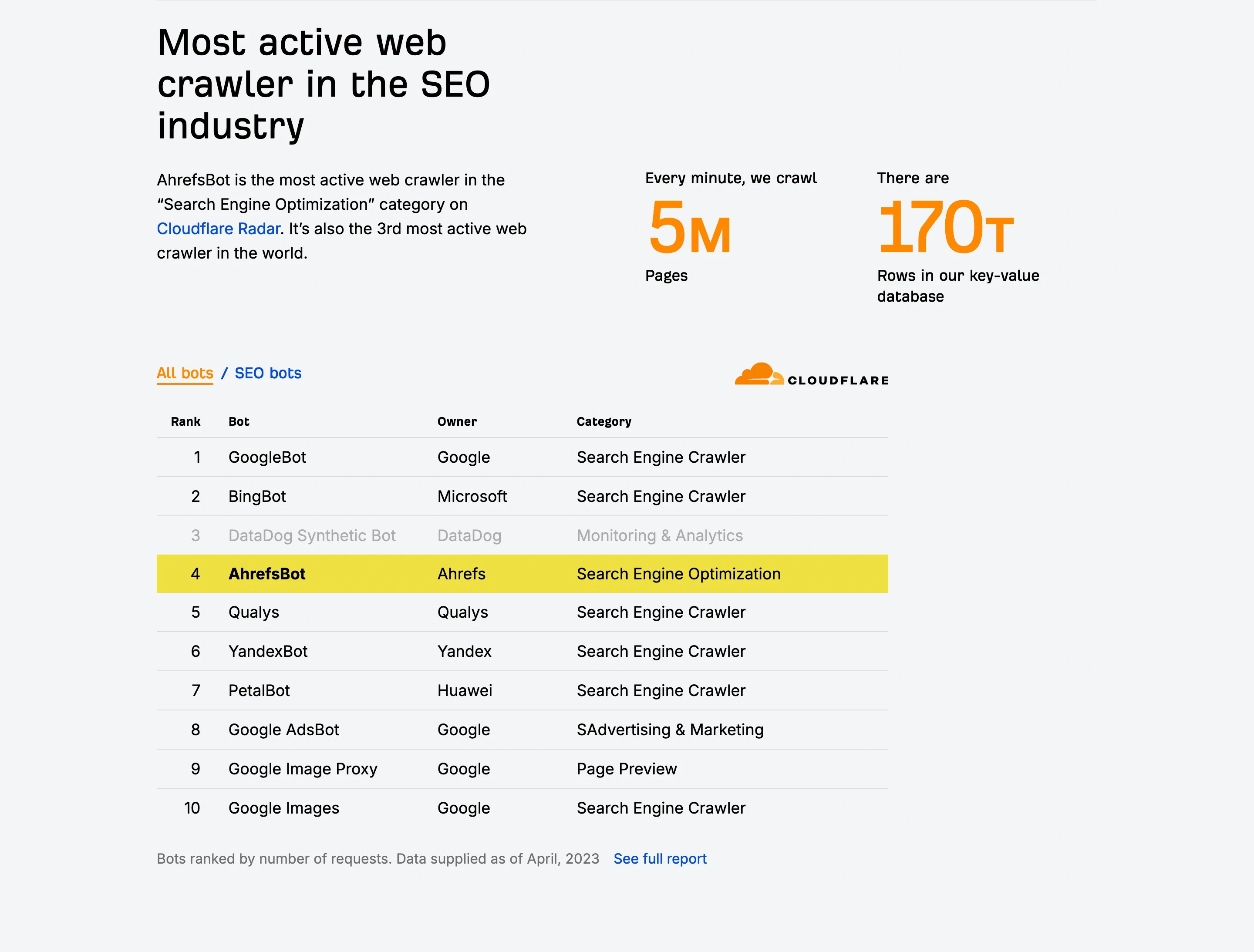The image size is (1254, 952).
Task: Click the orange 170T rows statistic
Action: click(945, 228)
